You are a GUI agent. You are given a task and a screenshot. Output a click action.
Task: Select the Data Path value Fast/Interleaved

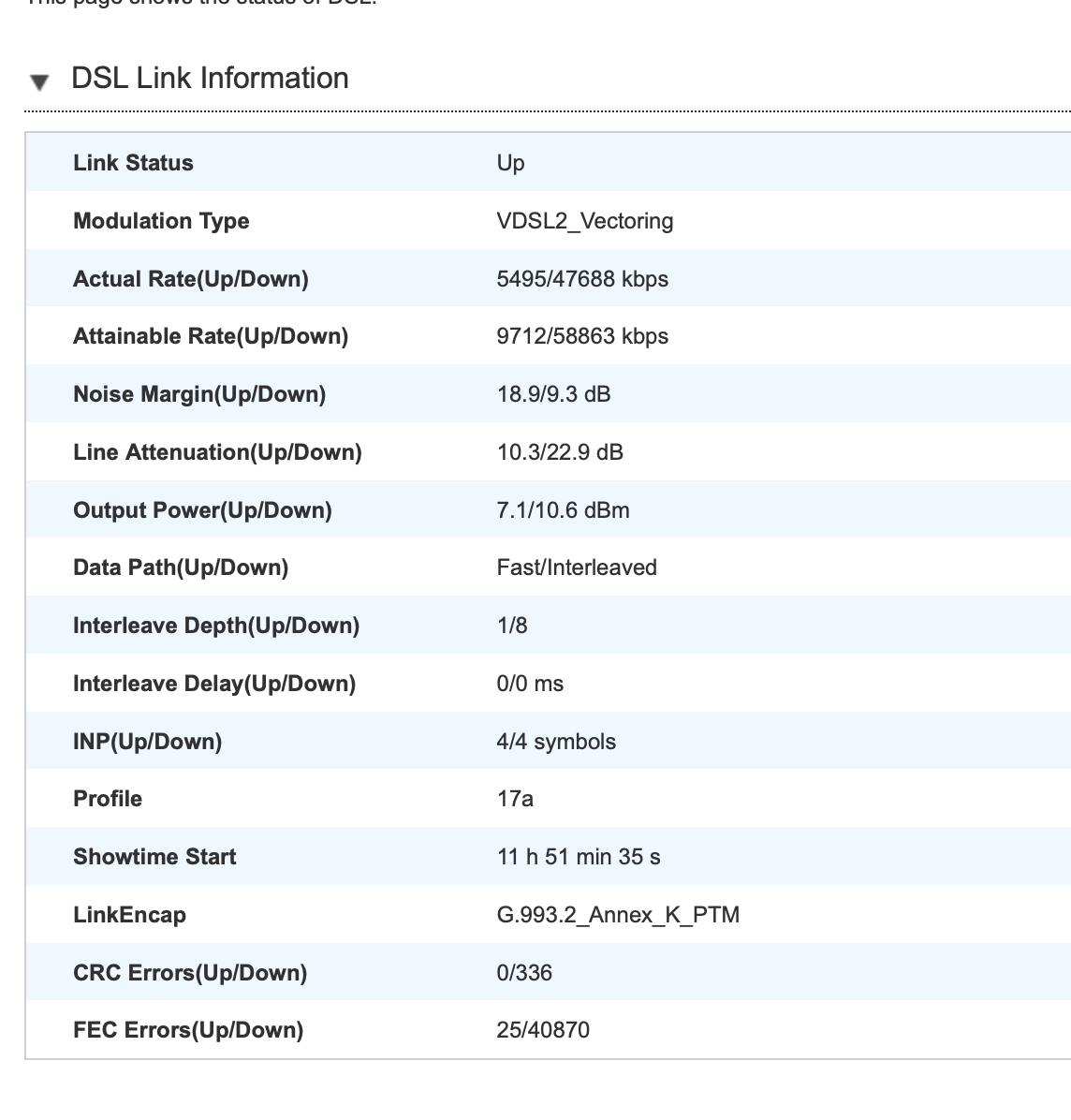pyautogui.click(x=576, y=567)
